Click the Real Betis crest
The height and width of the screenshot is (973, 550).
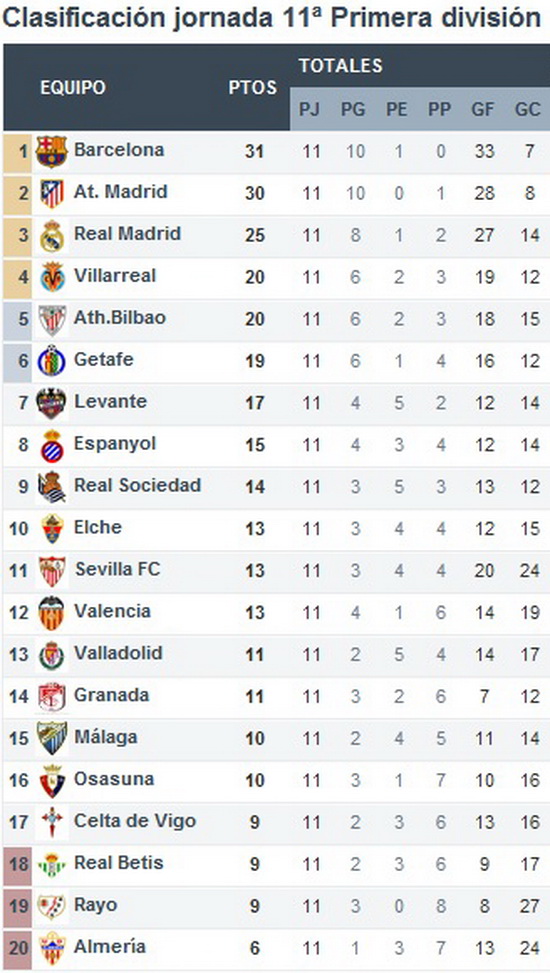[x=52, y=864]
